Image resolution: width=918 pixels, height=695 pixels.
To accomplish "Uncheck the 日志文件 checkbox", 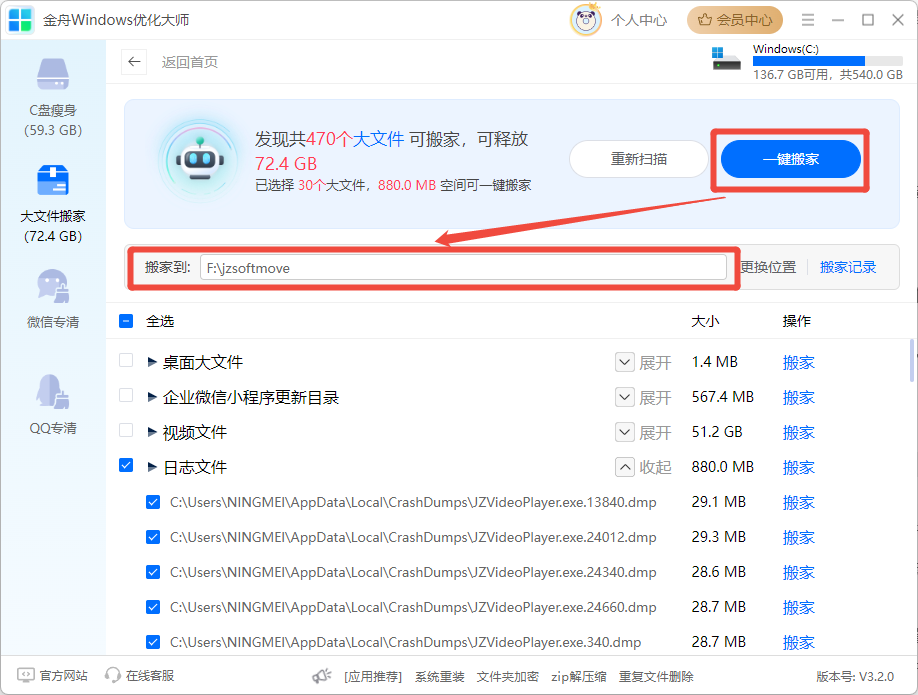I will coord(126,465).
